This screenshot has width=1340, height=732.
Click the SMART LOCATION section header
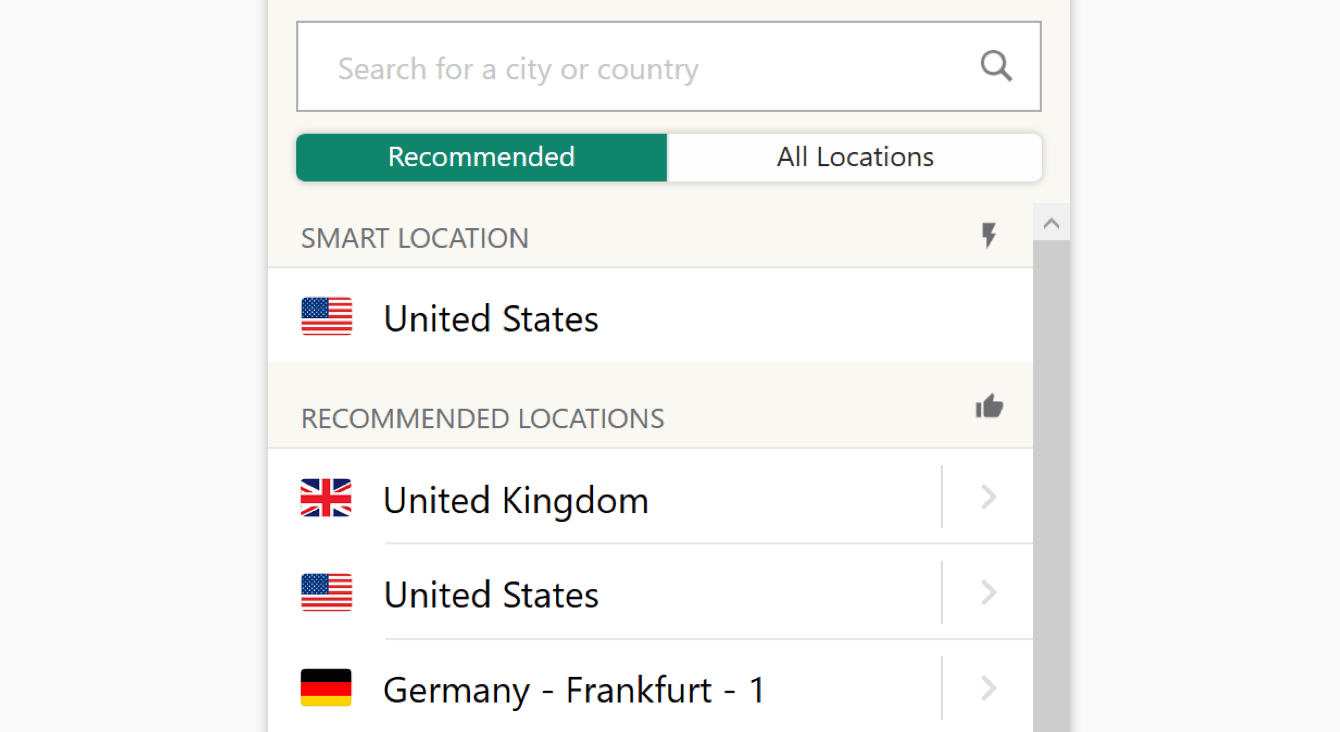tap(414, 238)
